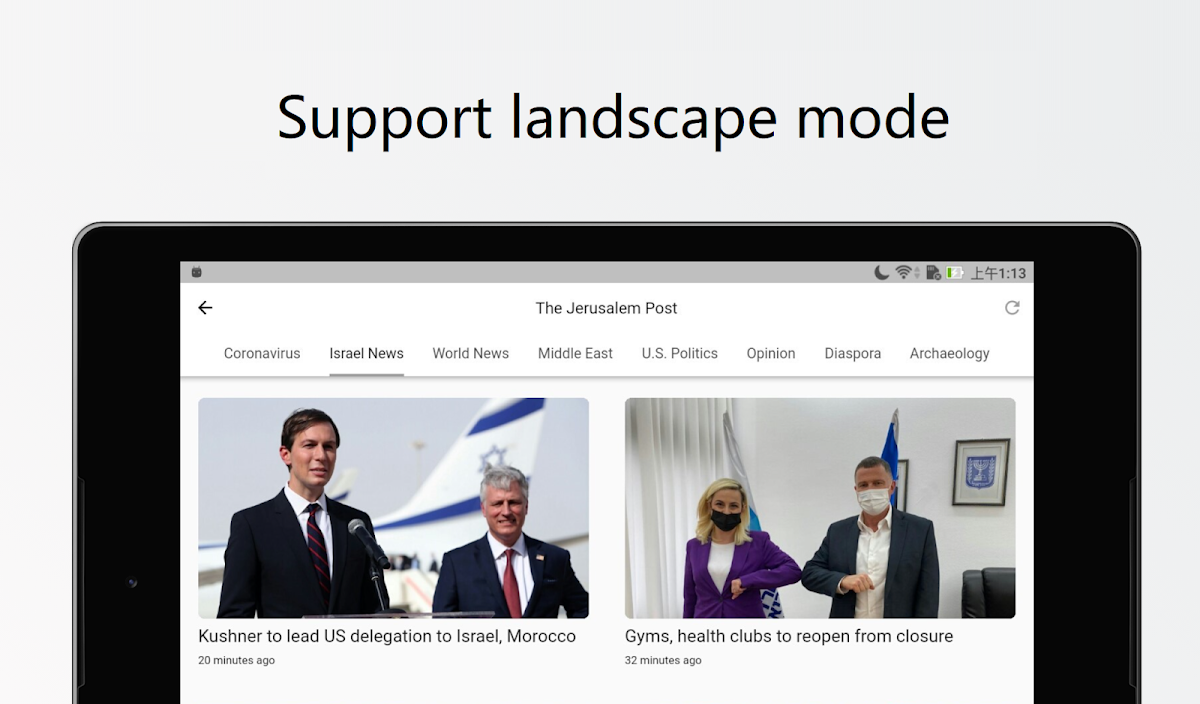
Task: Open the Kushner delegation article photo
Action: pyautogui.click(x=393, y=508)
